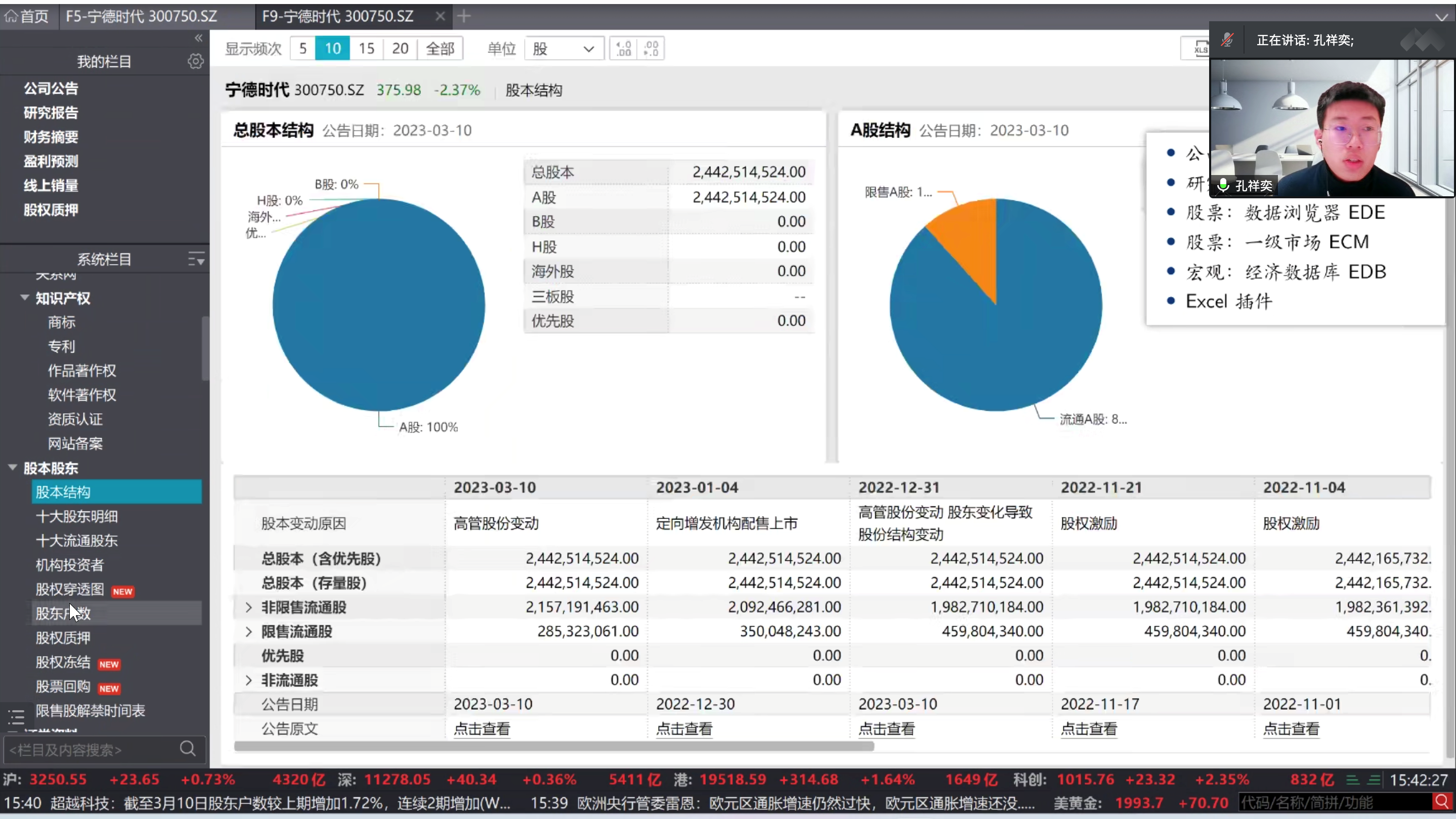Open new tab with plus icon
This screenshot has height=819, width=1456.
click(463, 16)
